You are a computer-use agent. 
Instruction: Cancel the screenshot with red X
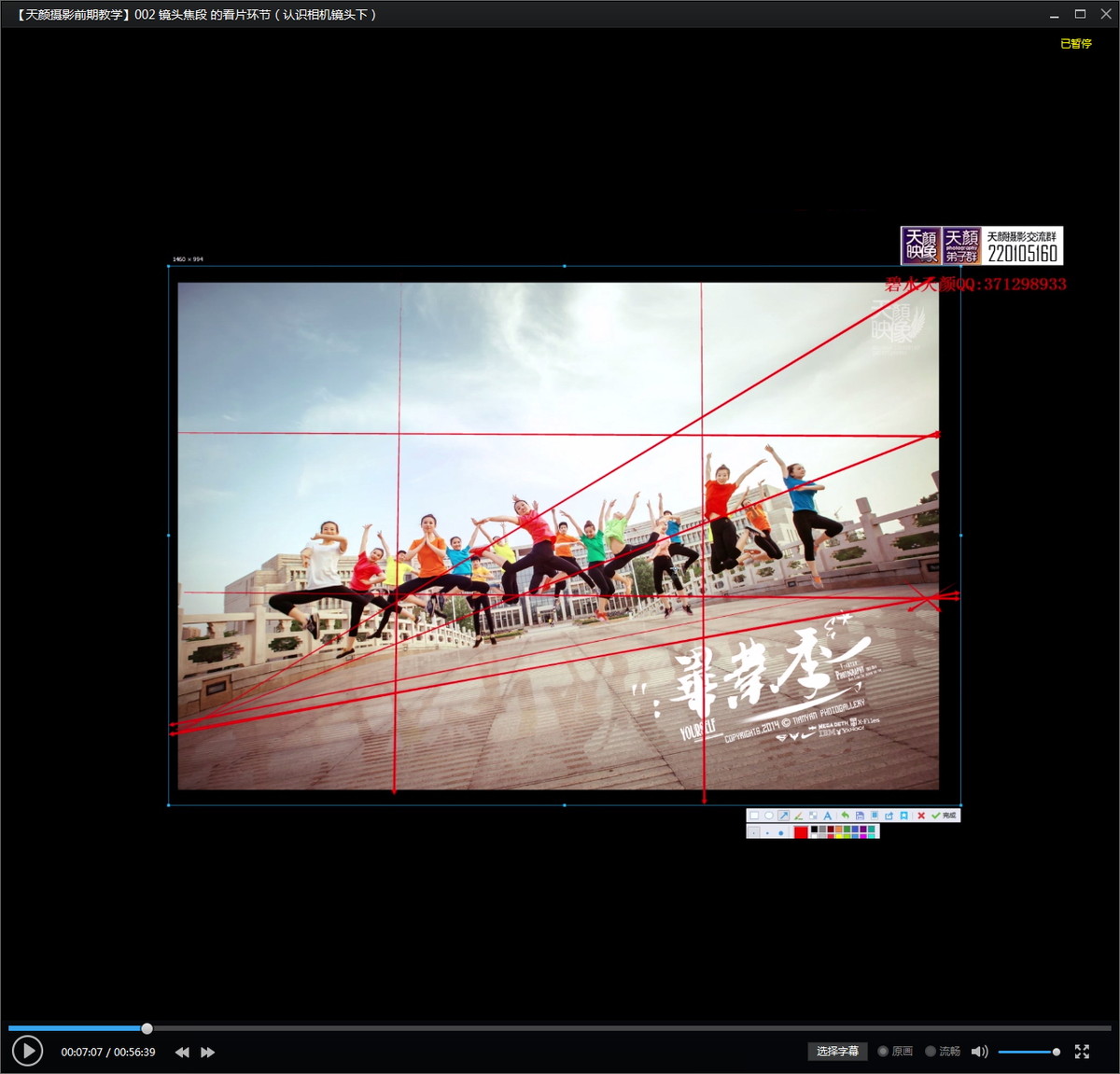pyautogui.click(x=921, y=816)
